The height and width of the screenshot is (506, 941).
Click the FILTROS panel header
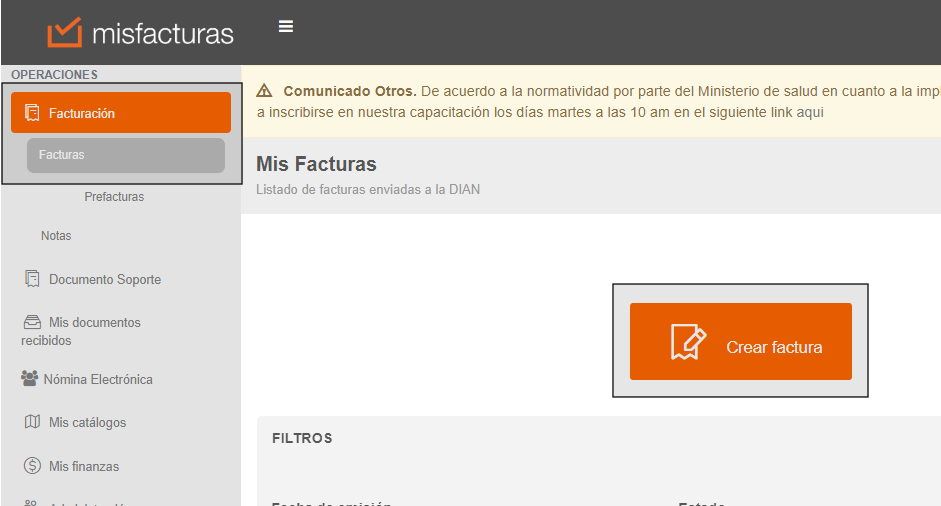[302, 438]
